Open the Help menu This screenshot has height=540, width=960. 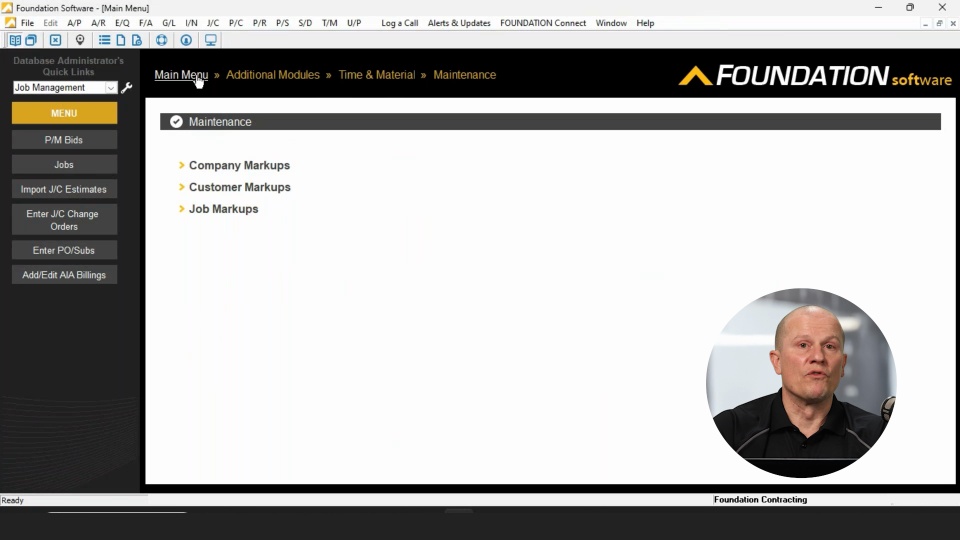click(645, 23)
